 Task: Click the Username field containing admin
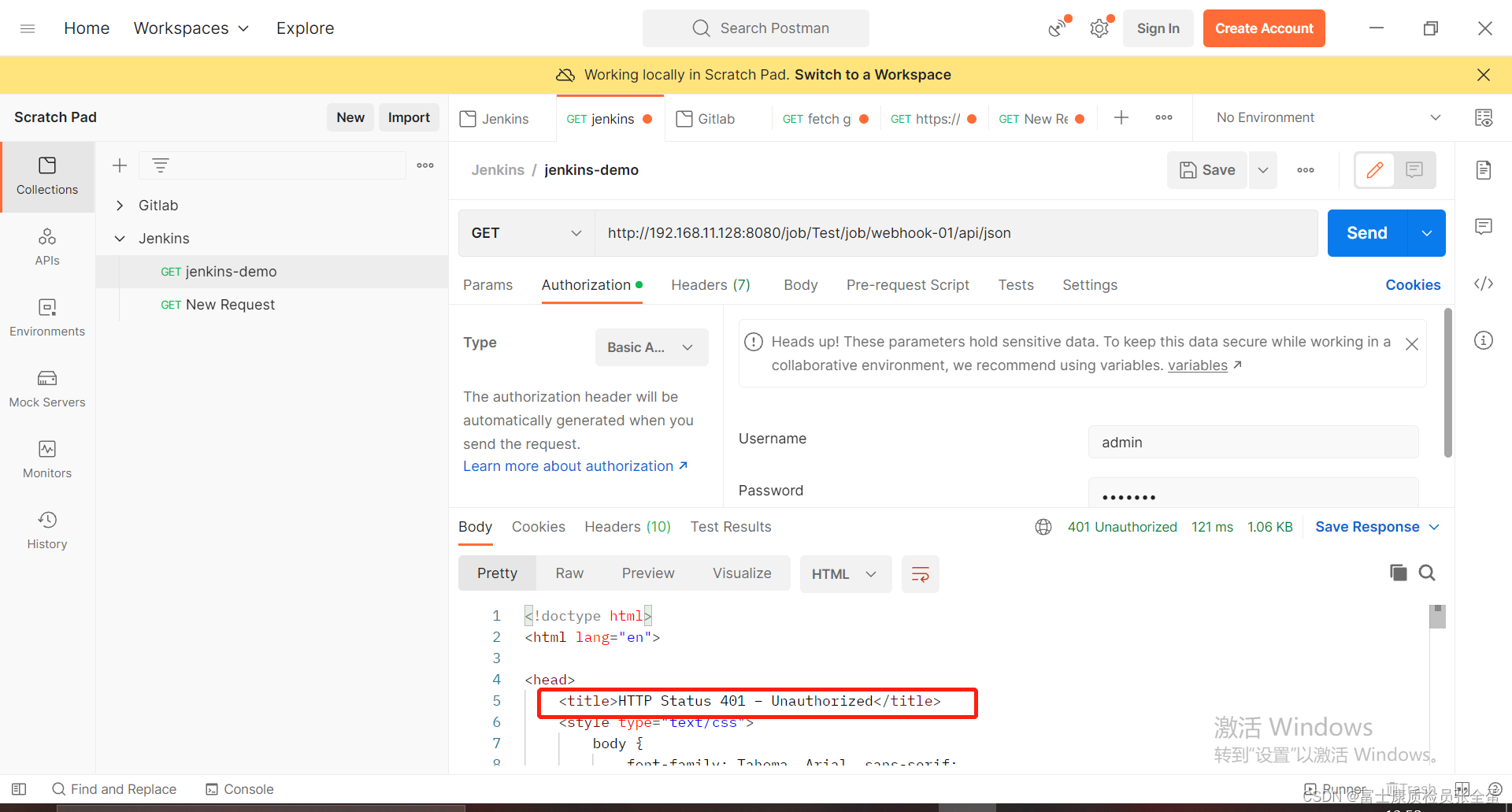click(1253, 443)
